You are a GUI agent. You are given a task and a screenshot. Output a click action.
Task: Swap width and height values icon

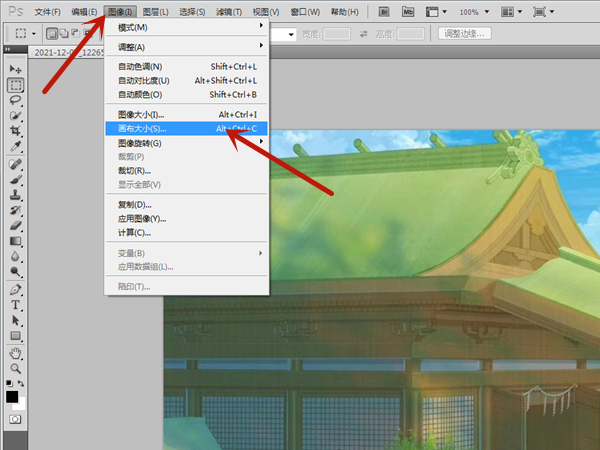click(x=364, y=34)
